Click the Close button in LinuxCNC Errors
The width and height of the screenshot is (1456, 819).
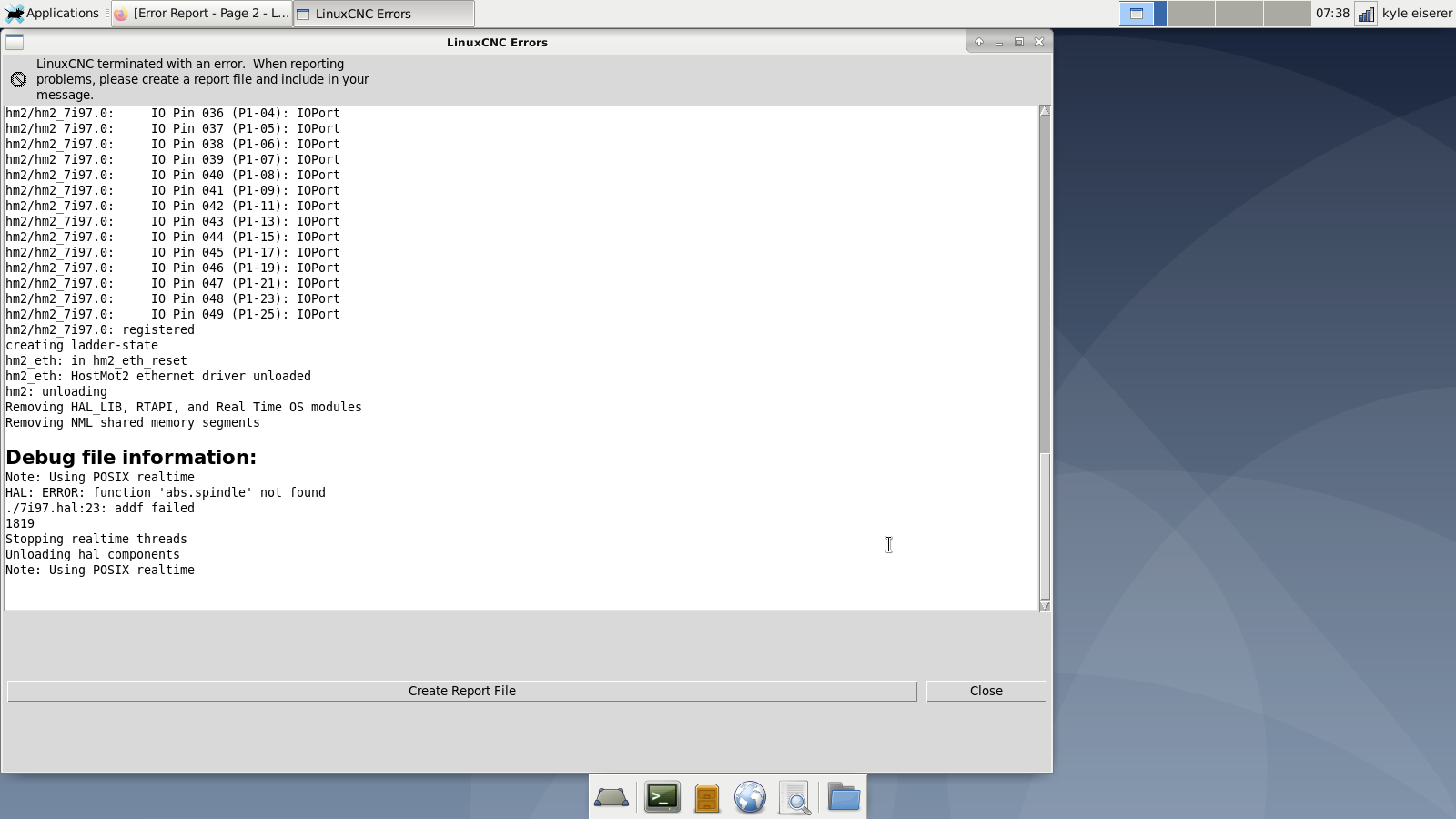tap(986, 691)
